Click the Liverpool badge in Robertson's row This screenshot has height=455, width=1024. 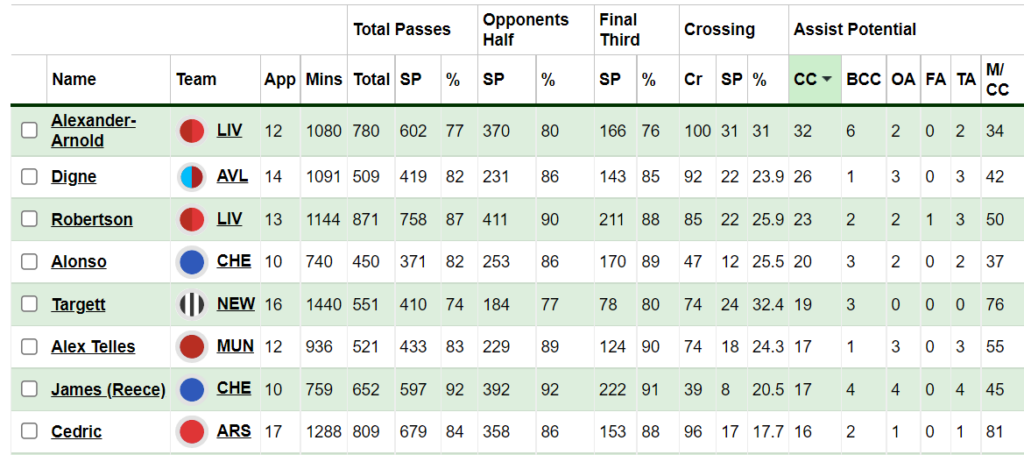pos(192,219)
